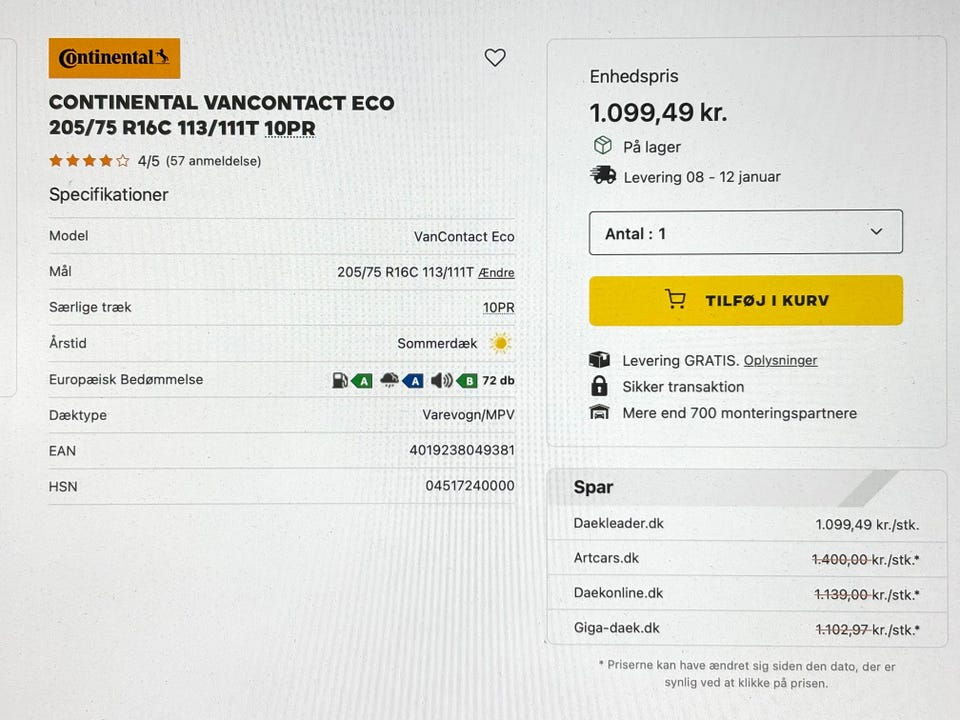Open the Oplysninger delivery info link
Screen dimensions: 960x720
click(780, 360)
